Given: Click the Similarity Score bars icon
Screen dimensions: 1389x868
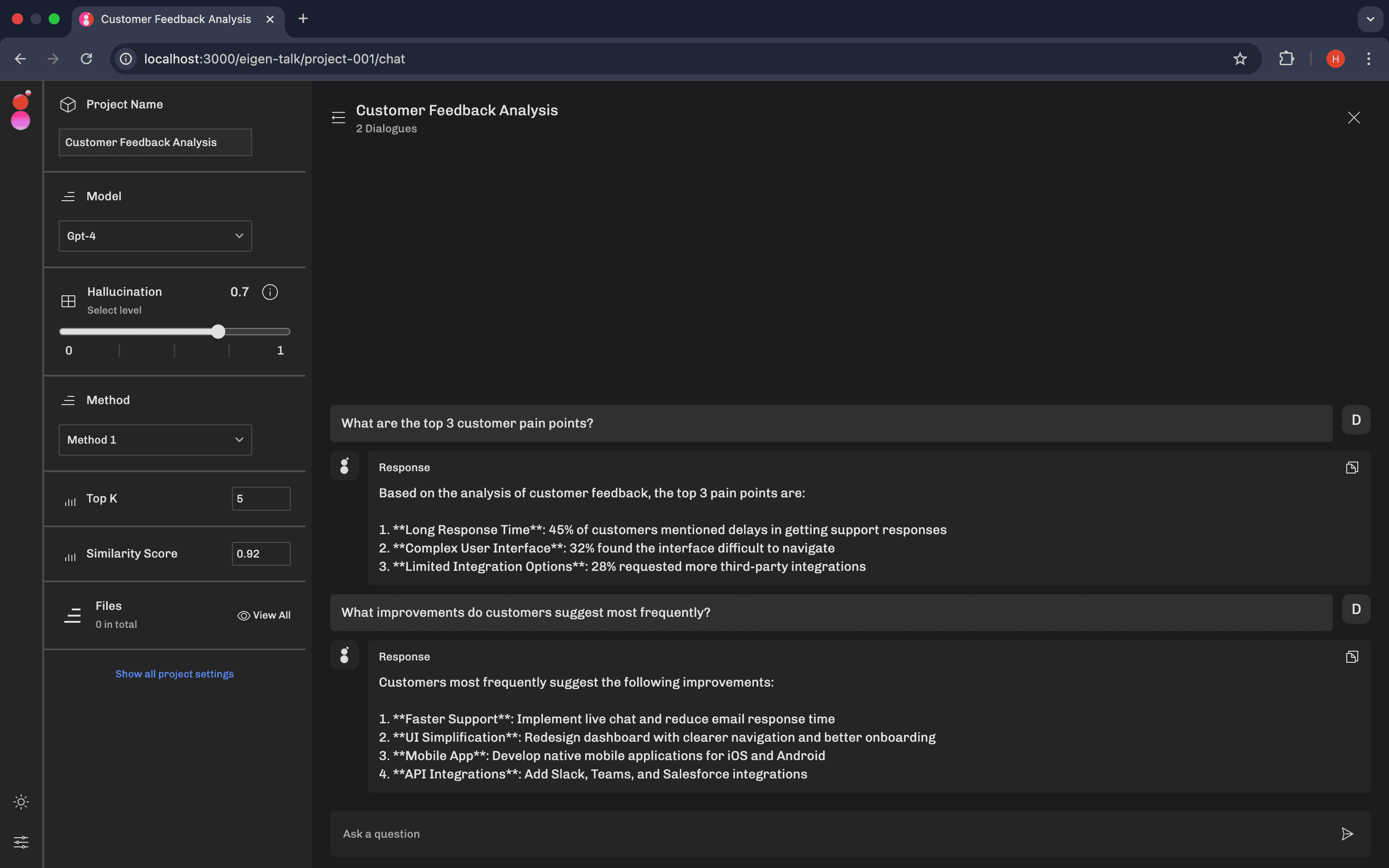Looking at the screenshot, I should click(x=70, y=557).
